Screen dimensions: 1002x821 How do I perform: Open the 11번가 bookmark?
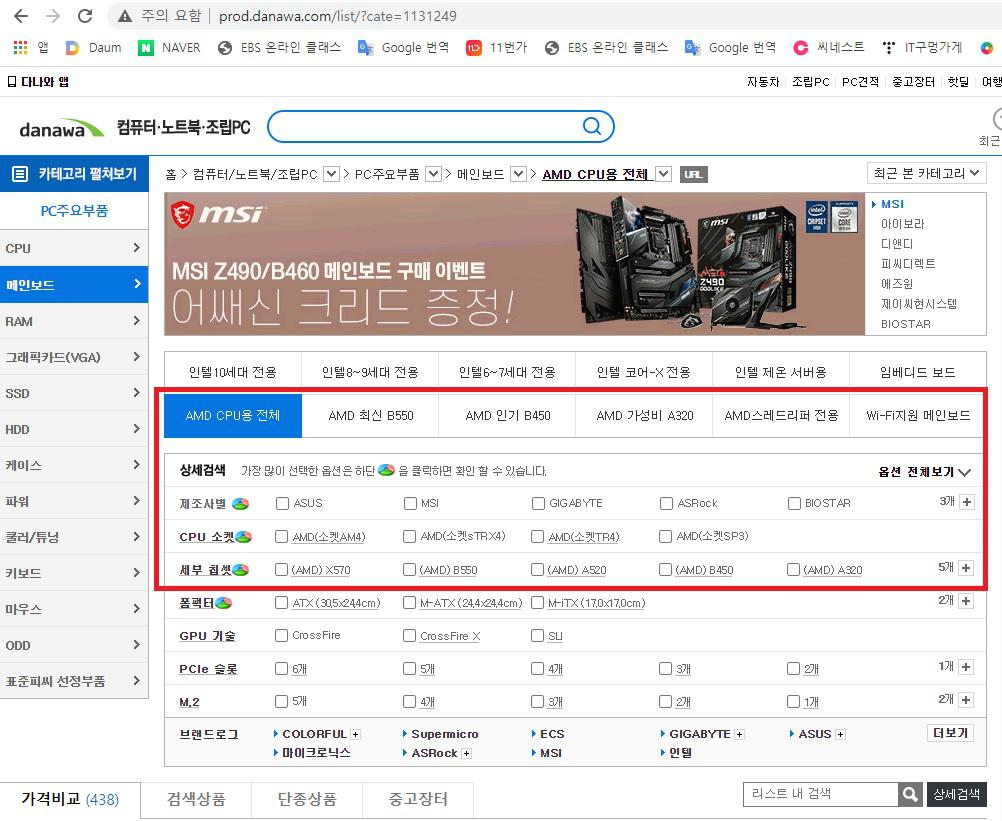pyautogui.click(x=497, y=47)
